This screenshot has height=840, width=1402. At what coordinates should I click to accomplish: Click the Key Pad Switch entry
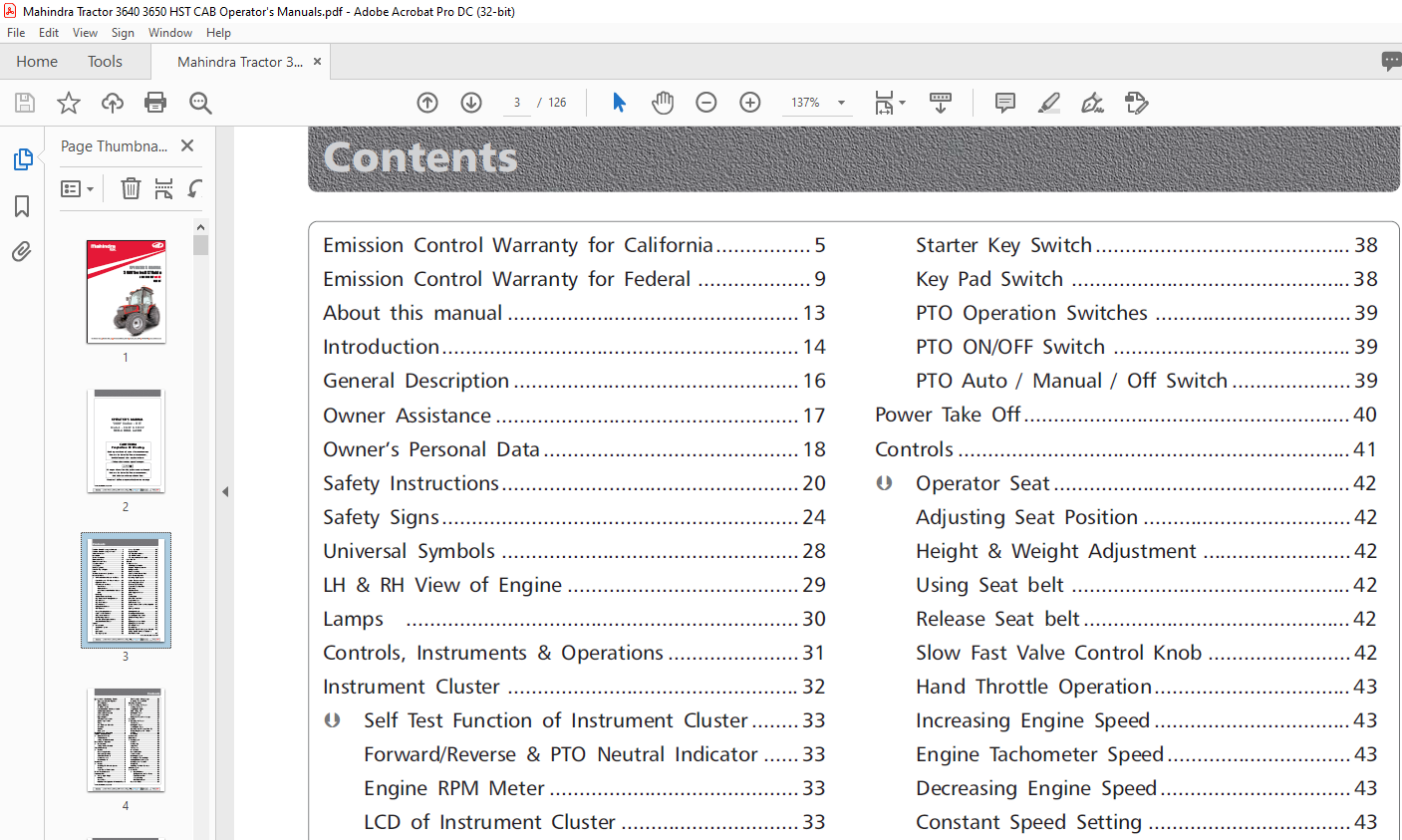coord(1147,279)
